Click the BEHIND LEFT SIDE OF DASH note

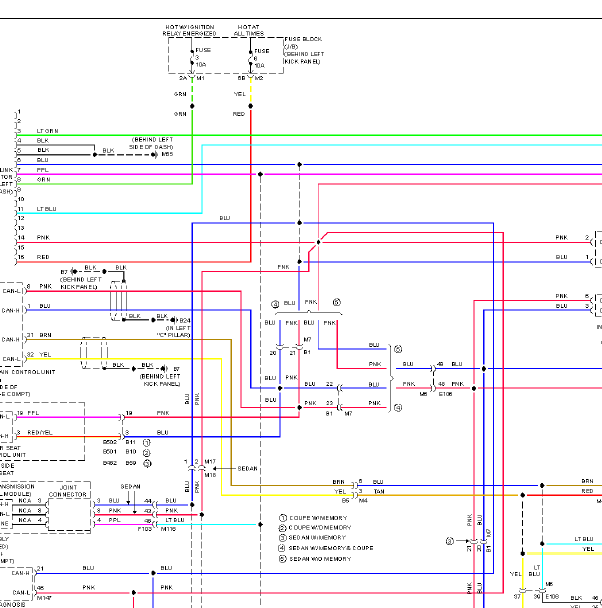(x=152, y=143)
